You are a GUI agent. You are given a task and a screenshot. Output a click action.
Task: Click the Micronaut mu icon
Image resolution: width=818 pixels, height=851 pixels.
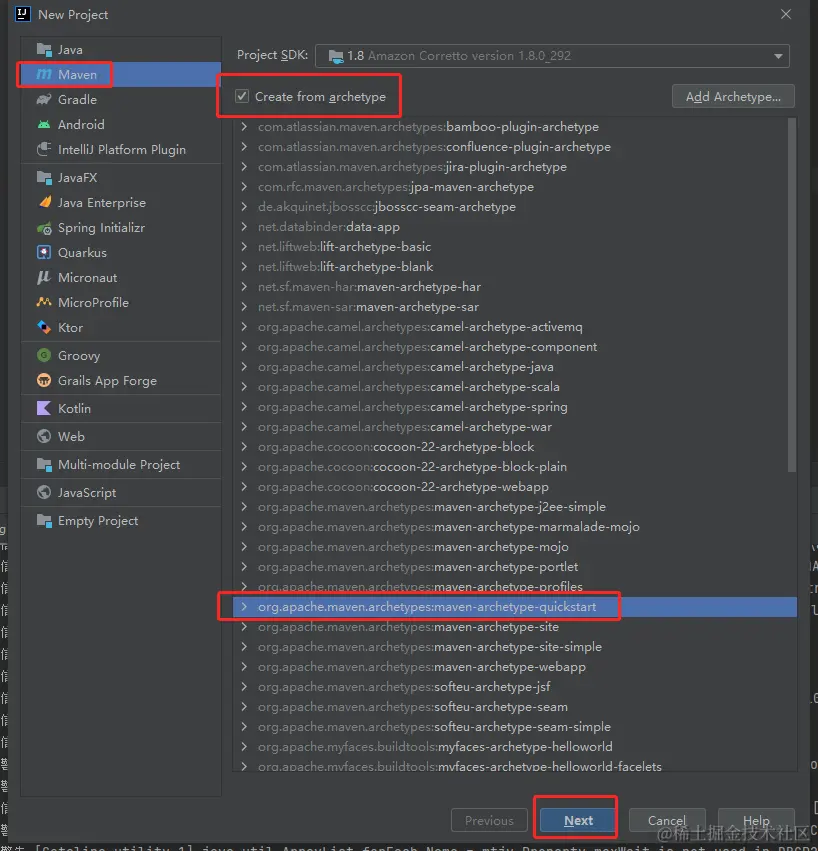(44, 277)
